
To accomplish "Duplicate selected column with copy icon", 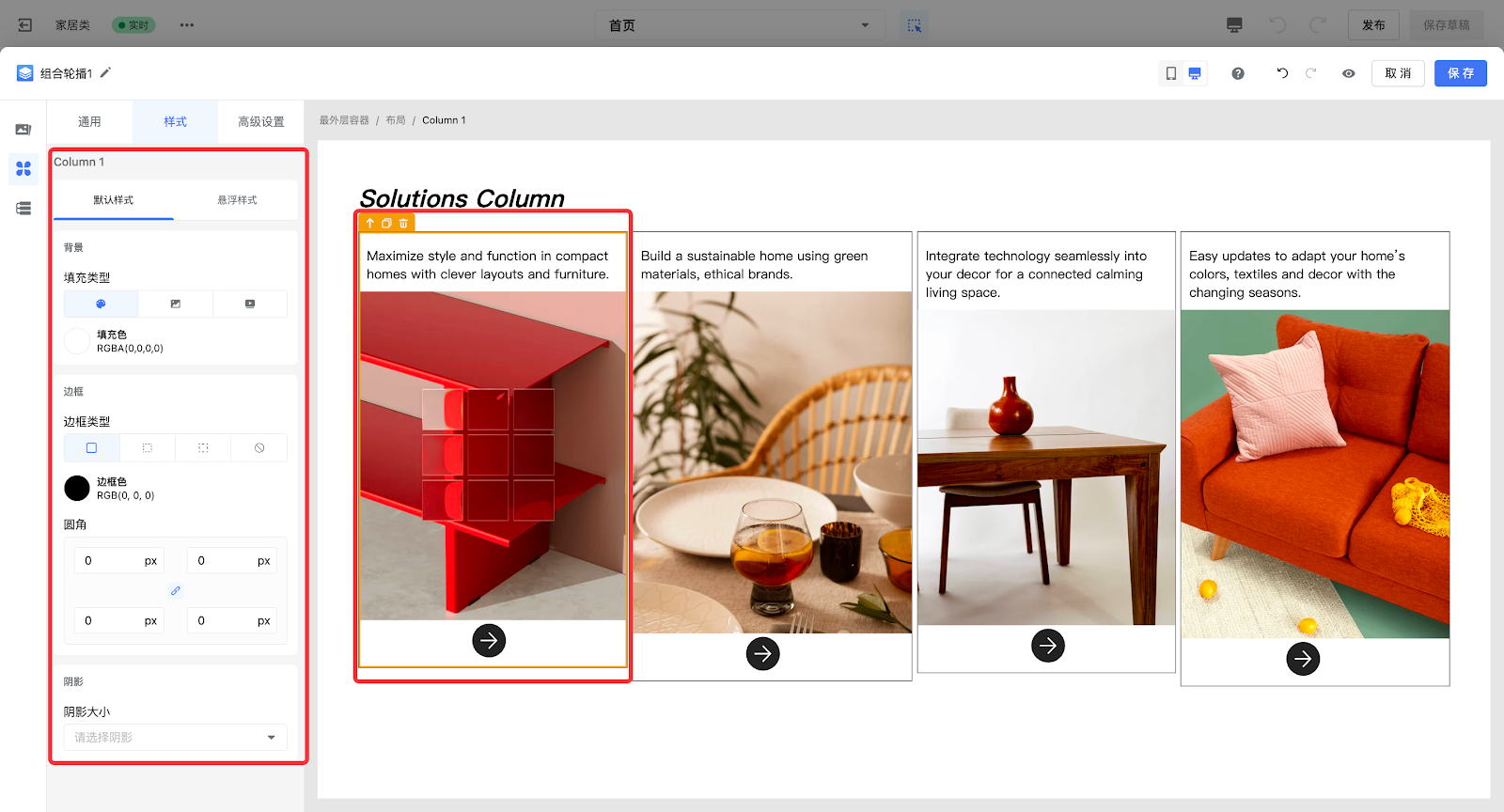I will click(x=386, y=224).
